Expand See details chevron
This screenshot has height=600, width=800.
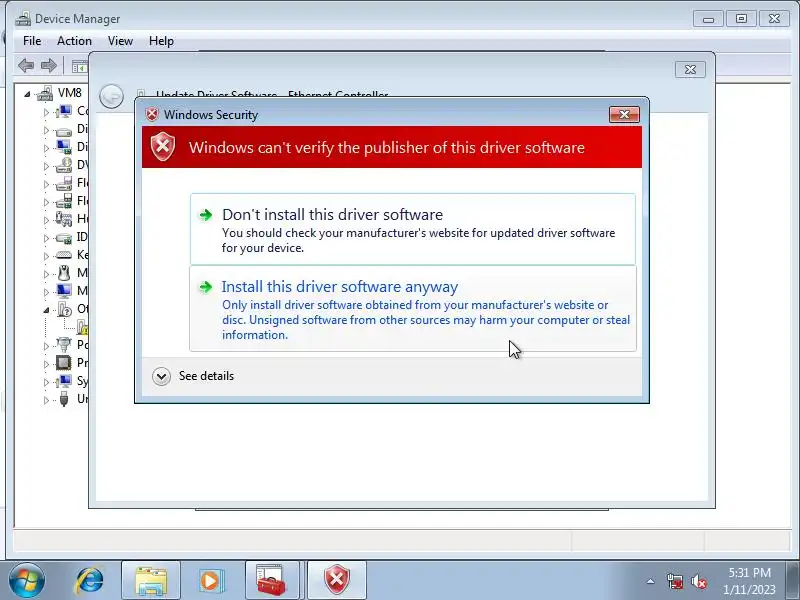(161, 377)
